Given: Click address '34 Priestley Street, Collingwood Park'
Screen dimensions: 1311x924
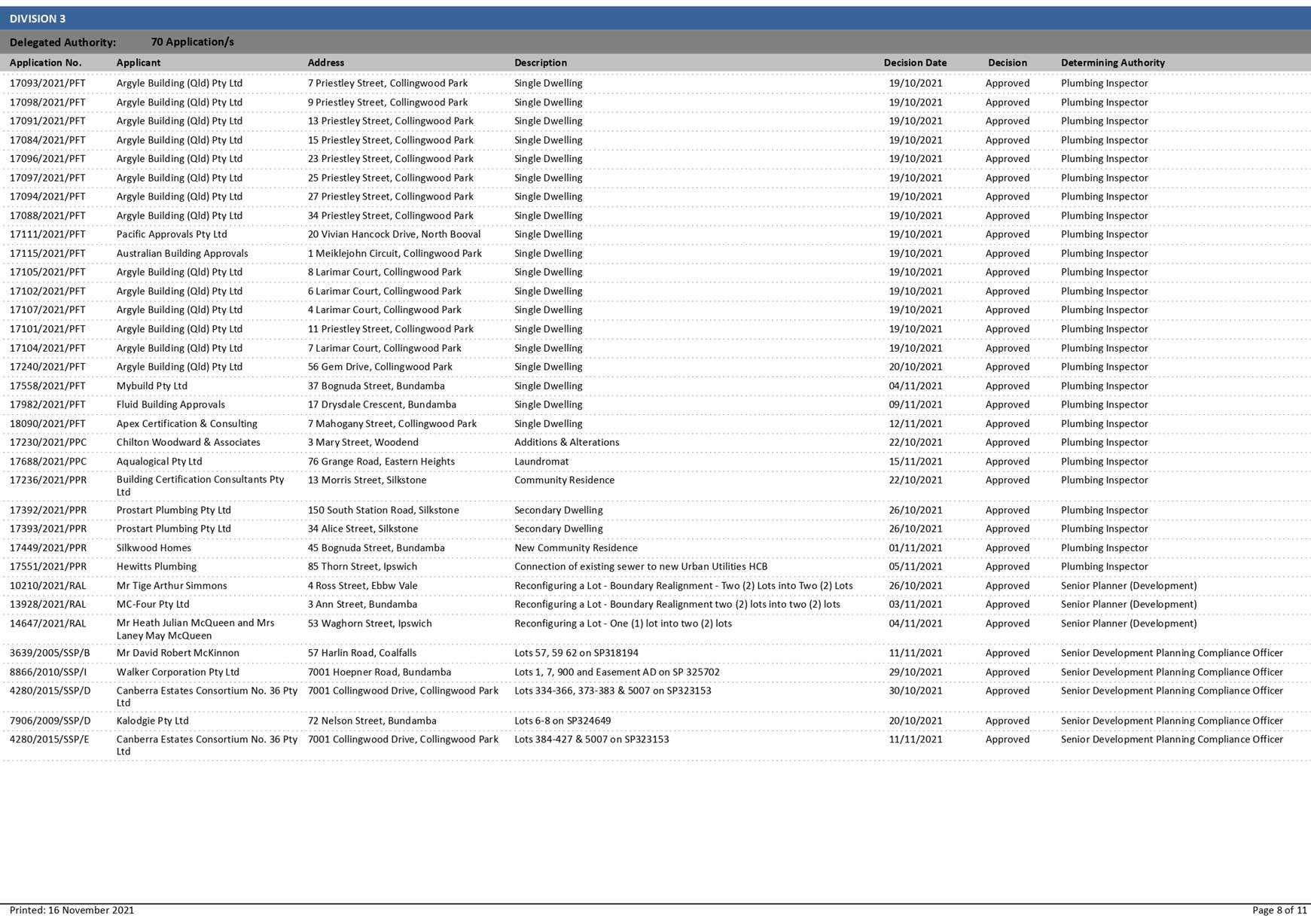Looking at the screenshot, I should [x=390, y=215].
